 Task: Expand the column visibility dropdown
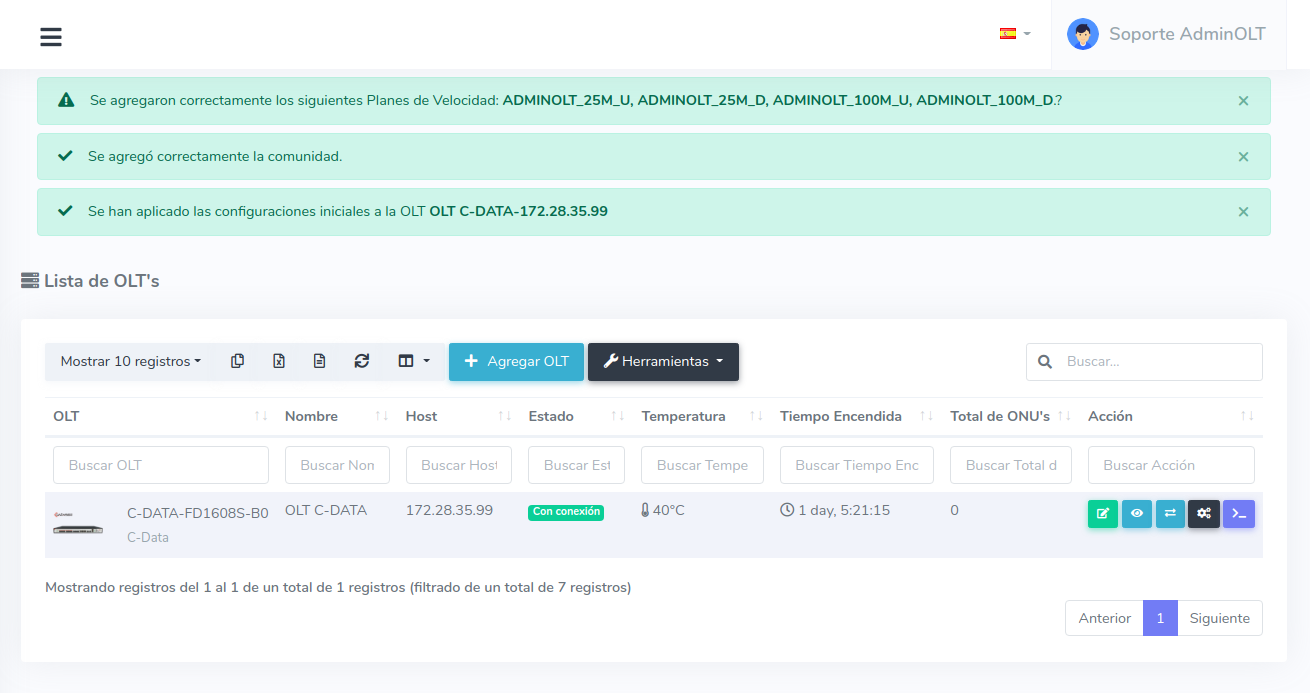tap(414, 362)
